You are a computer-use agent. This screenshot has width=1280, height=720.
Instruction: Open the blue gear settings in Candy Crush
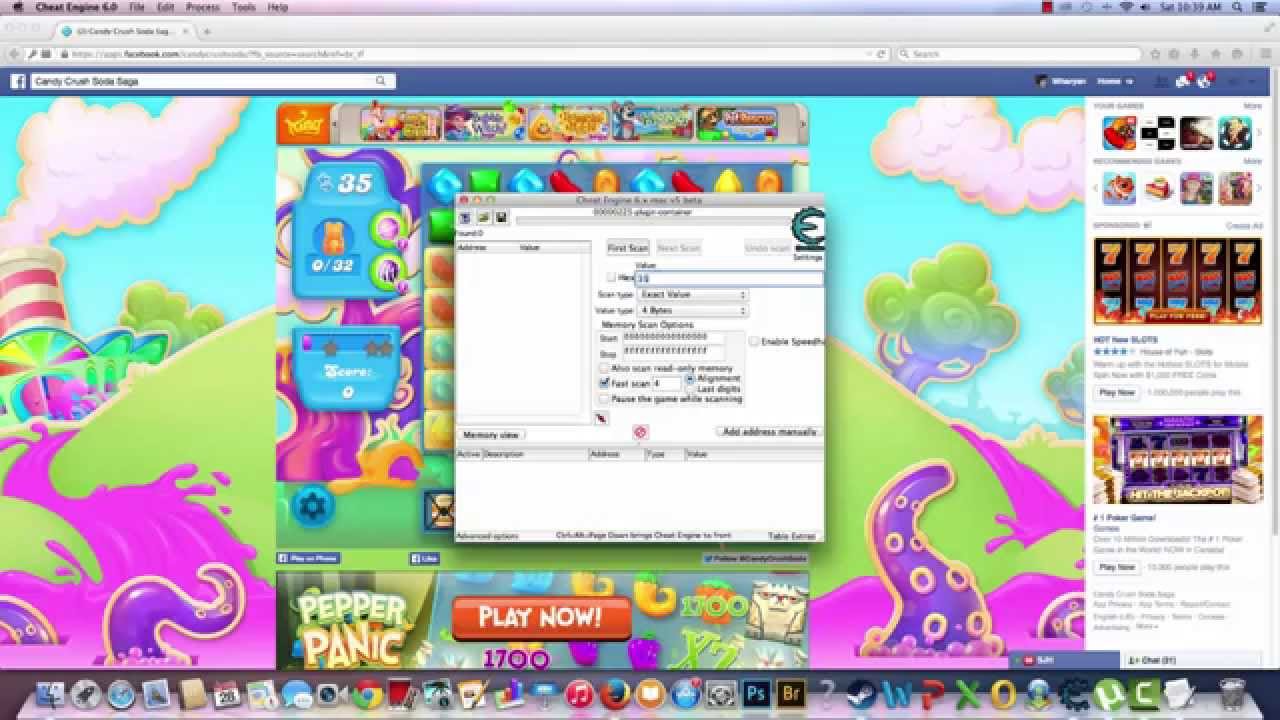click(313, 506)
